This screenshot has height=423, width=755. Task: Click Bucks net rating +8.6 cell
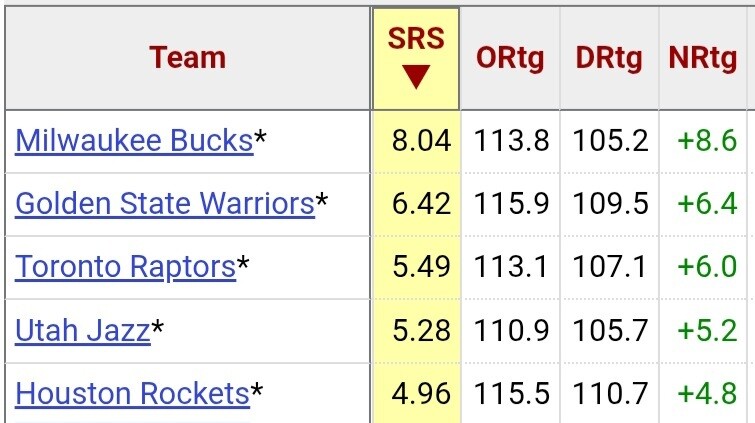[x=707, y=141]
